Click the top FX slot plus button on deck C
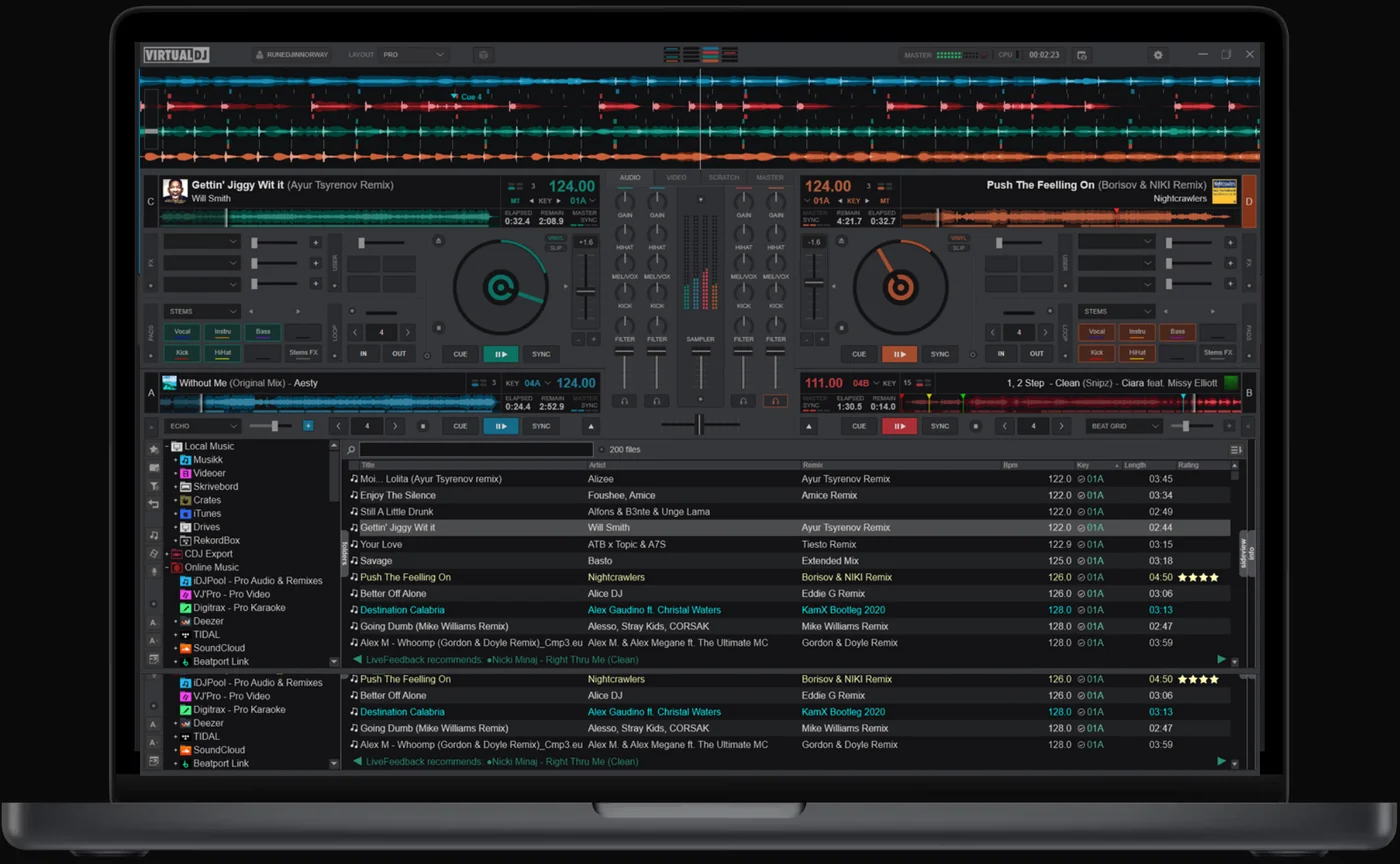Screen dimensions: 1400x864 pyautogui.click(x=315, y=242)
